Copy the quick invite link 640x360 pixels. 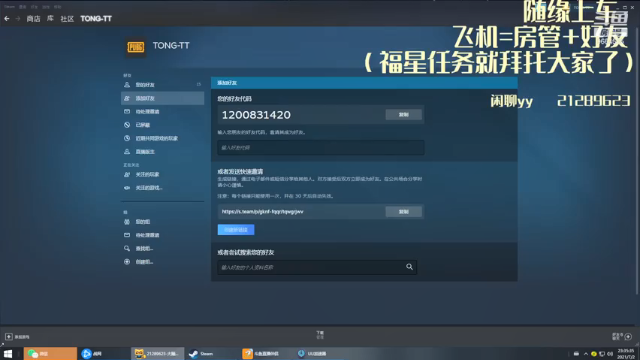click(x=403, y=212)
